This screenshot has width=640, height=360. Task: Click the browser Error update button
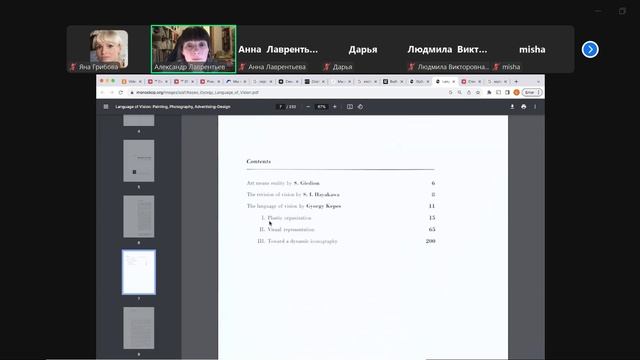click(532, 93)
